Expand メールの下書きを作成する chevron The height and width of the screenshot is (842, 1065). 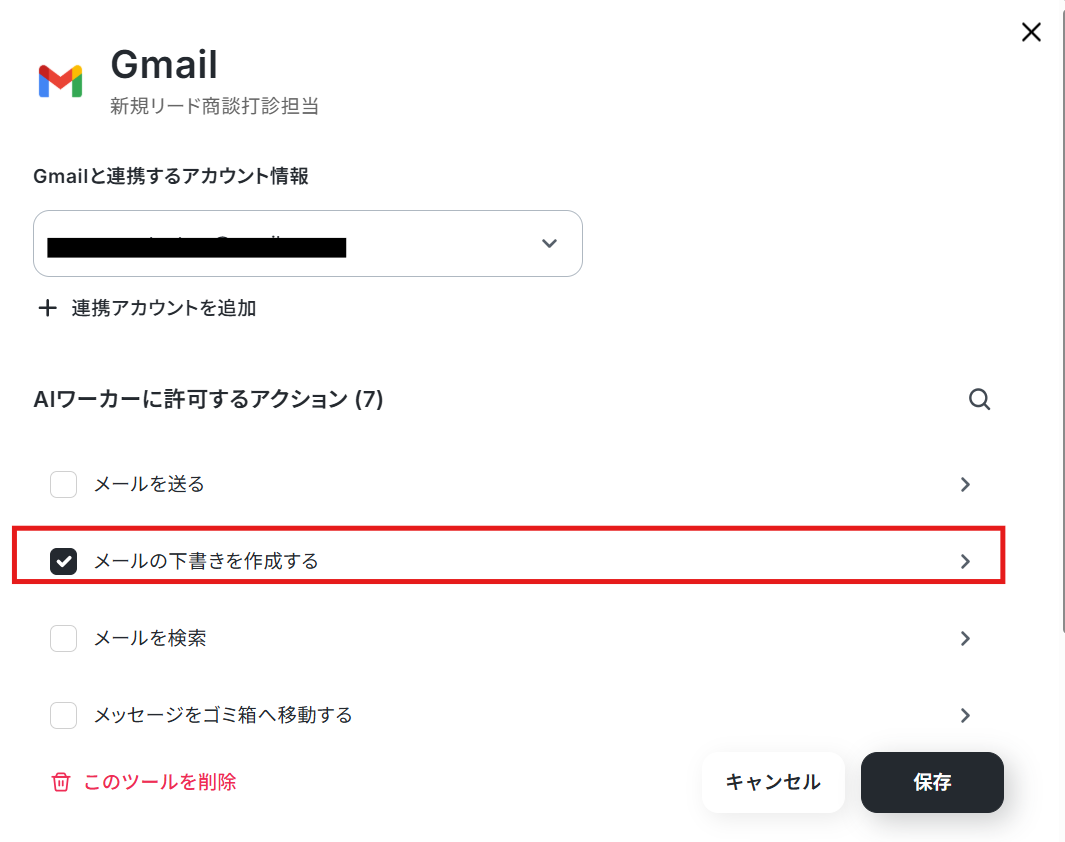pos(965,562)
